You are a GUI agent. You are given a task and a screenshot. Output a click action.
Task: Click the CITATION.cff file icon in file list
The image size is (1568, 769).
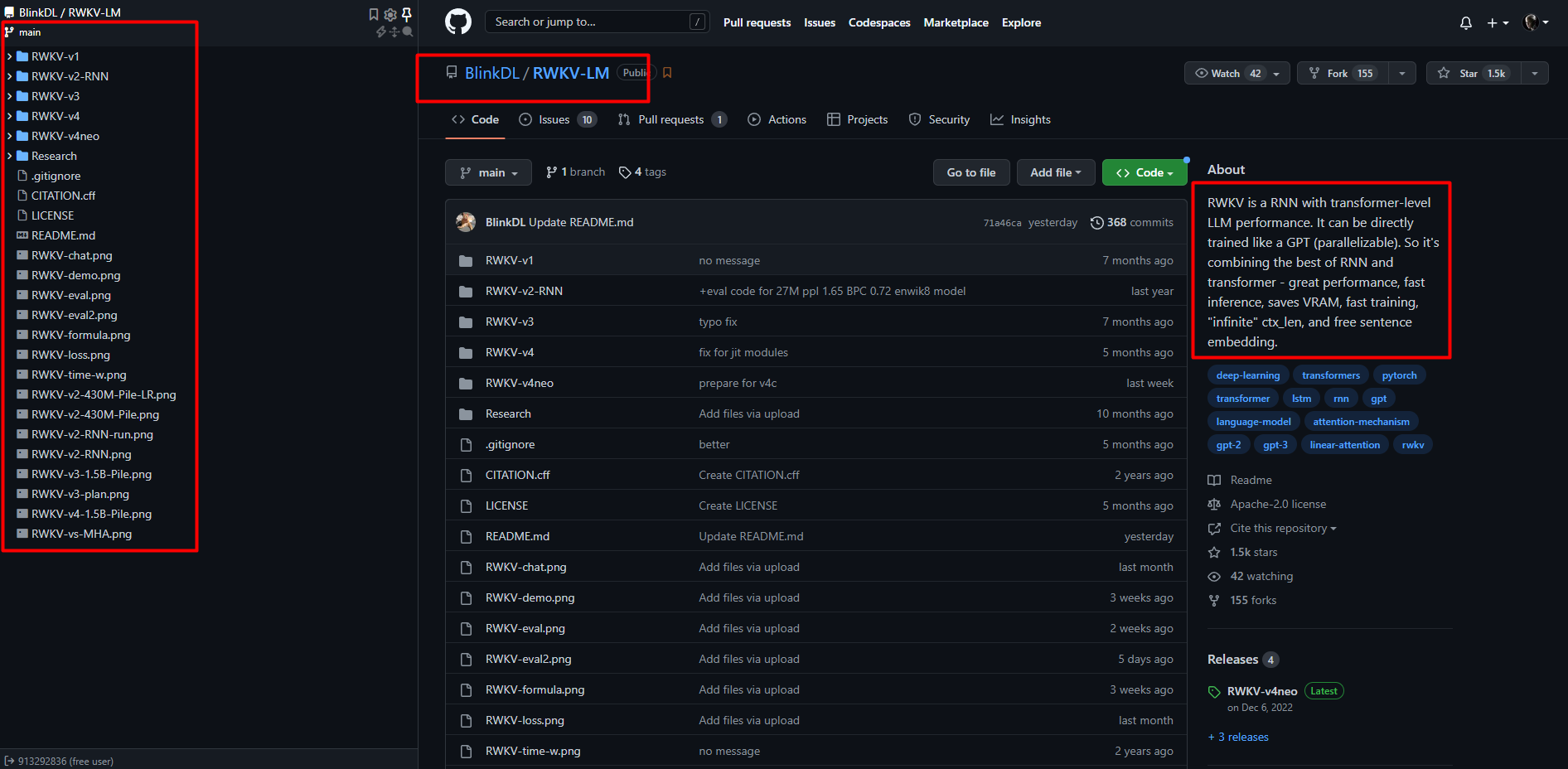pos(466,475)
